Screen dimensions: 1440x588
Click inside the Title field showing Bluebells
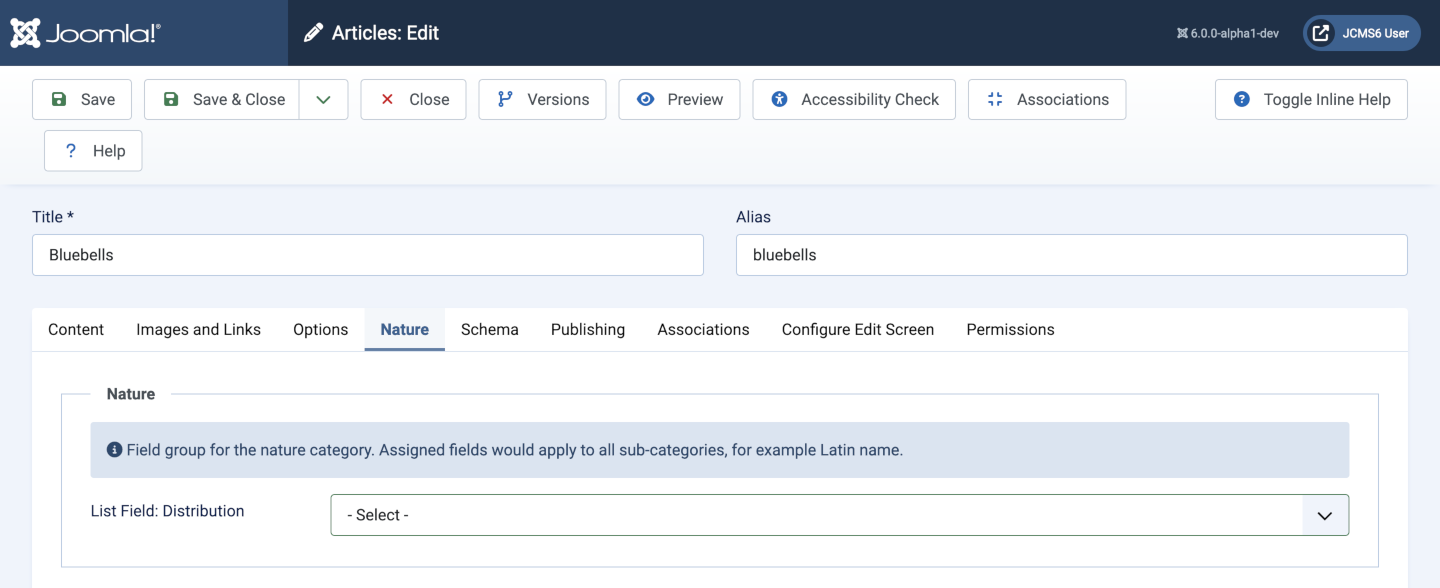click(367, 255)
